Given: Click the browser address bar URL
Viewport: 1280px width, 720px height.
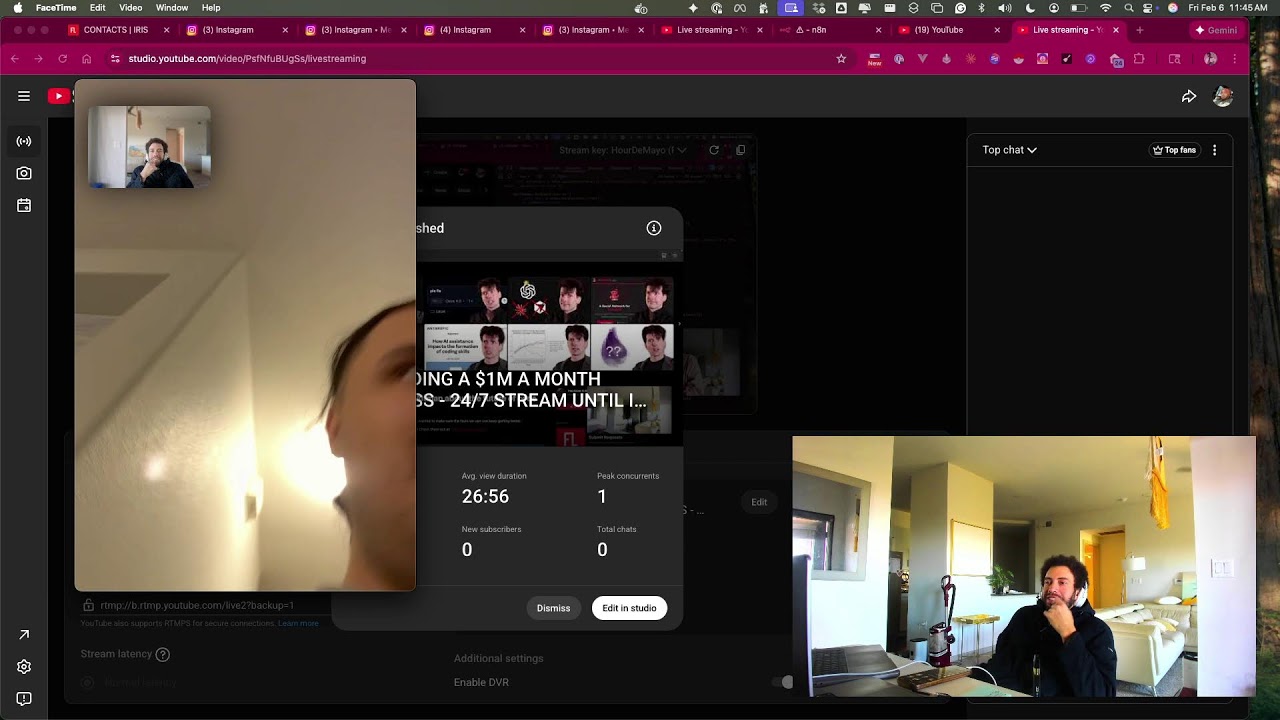Looking at the screenshot, I should click(247, 59).
